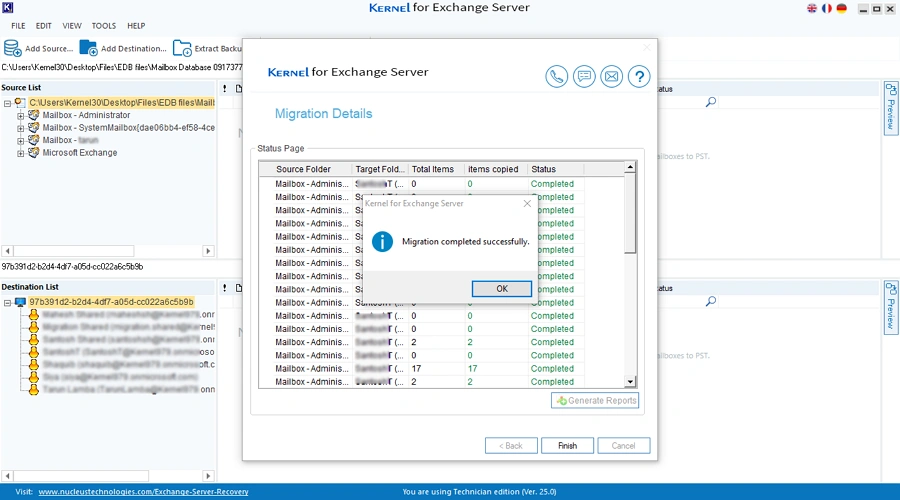This screenshot has width=900, height=500.
Task: Click the Add Destination toolbar icon
Action: (x=89, y=48)
